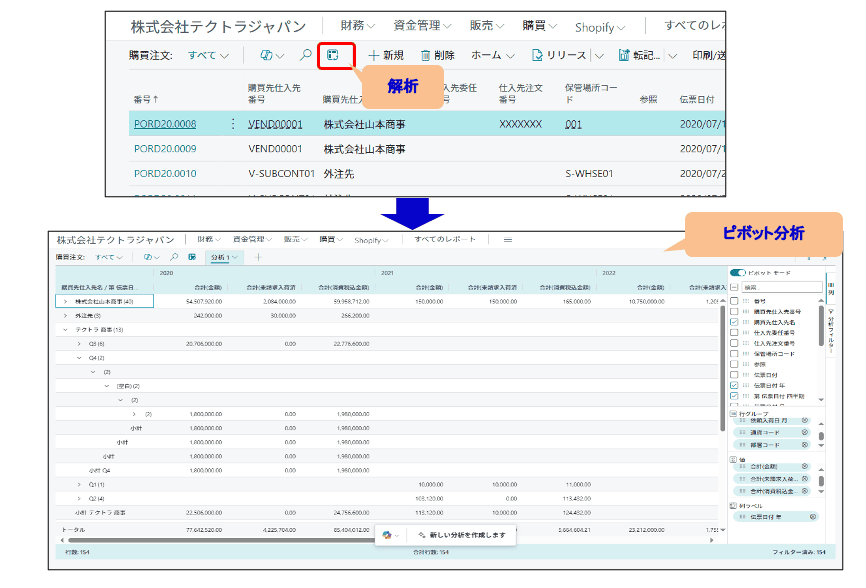The image size is (866, 588).
Task: Click the field list vertical scrollbar
Action: tap(821, 326)
